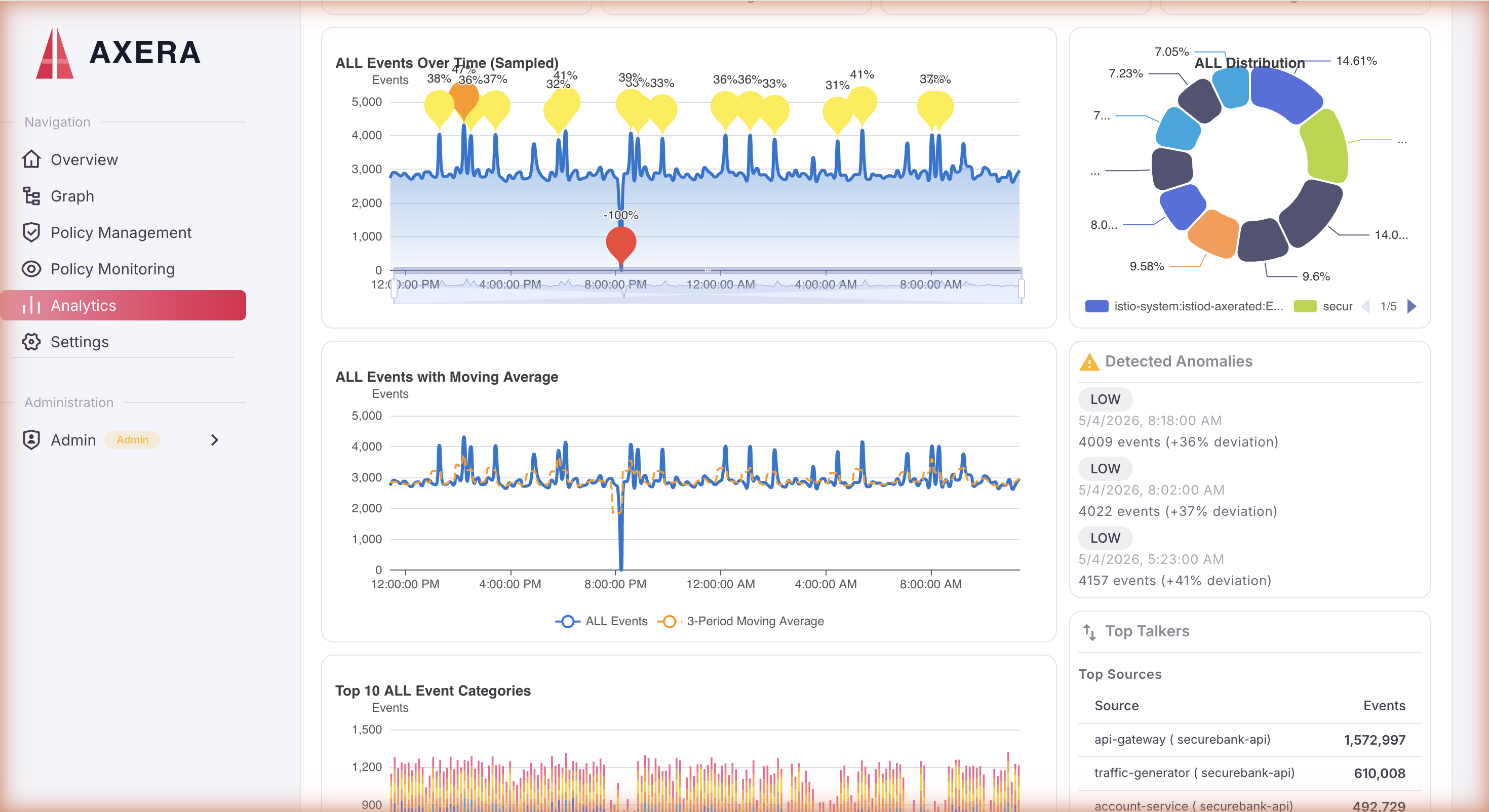Click the Admin user shield icon
1489x812 pixels.
[31, 440]
